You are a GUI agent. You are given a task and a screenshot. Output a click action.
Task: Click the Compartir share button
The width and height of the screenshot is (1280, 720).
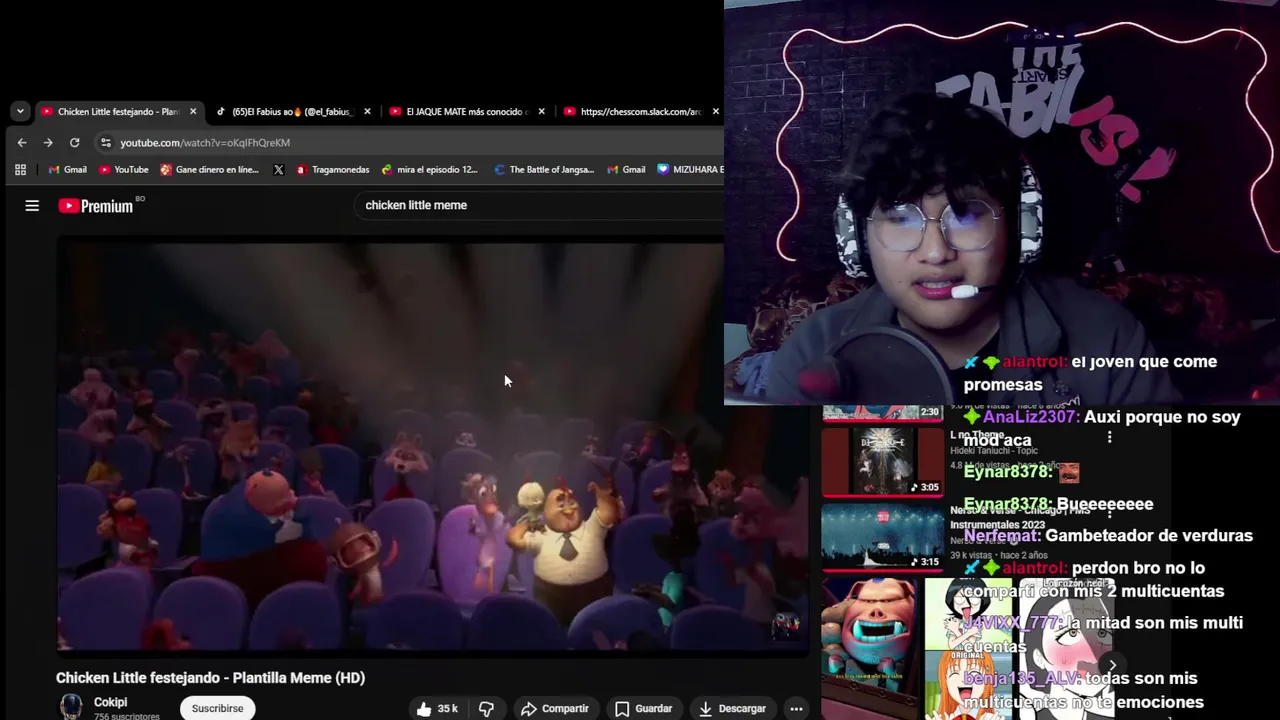555,709
